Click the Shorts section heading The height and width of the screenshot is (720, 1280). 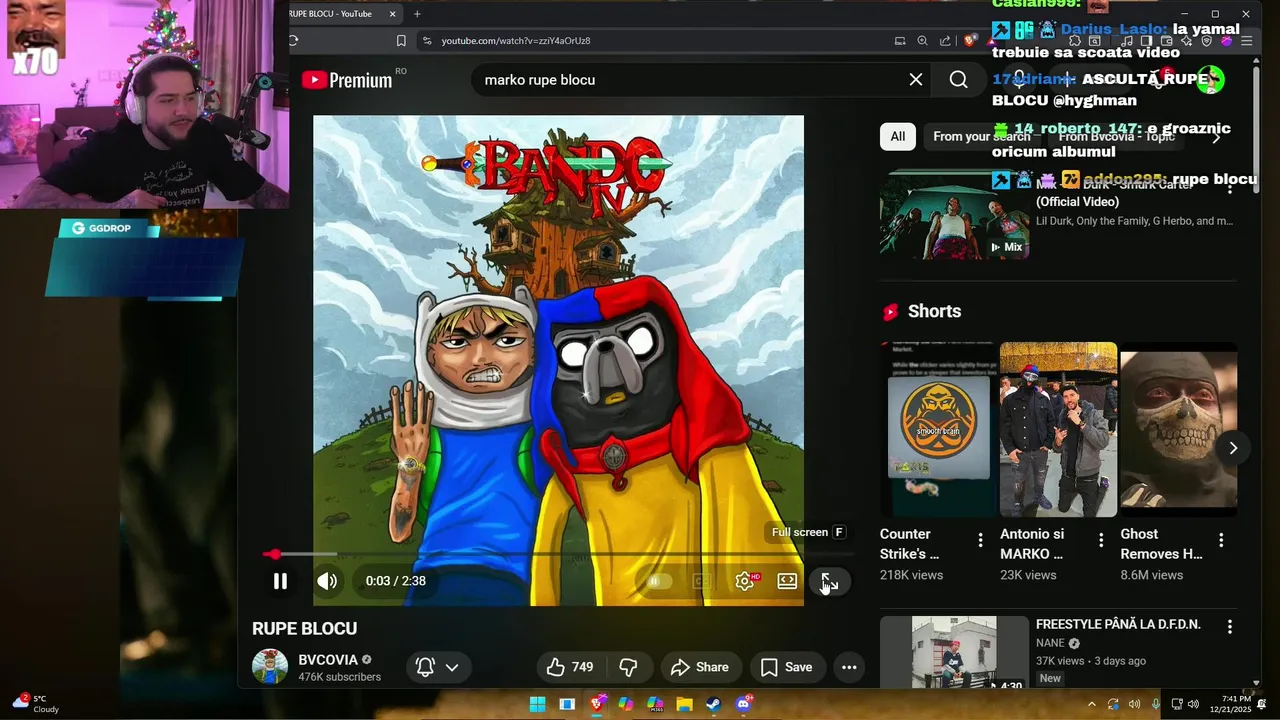point(934,312)
